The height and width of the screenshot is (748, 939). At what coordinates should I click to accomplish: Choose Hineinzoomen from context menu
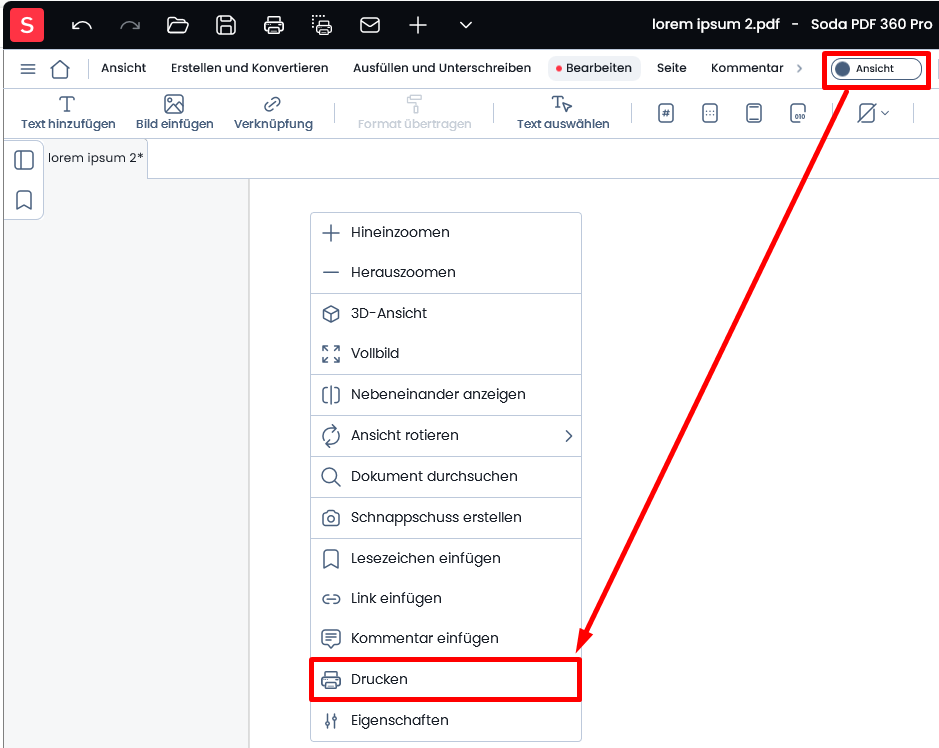(446, 232)
